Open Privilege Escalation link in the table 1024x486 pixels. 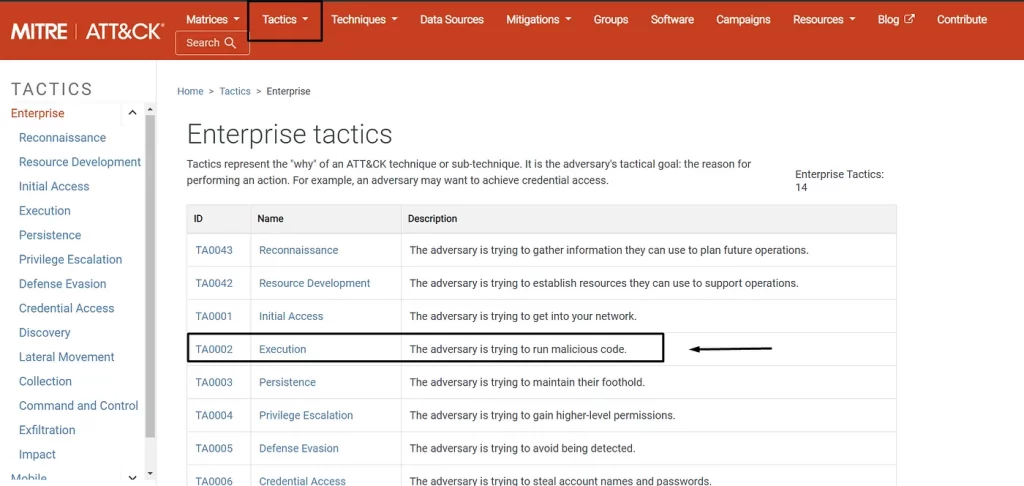pos(306,415)
